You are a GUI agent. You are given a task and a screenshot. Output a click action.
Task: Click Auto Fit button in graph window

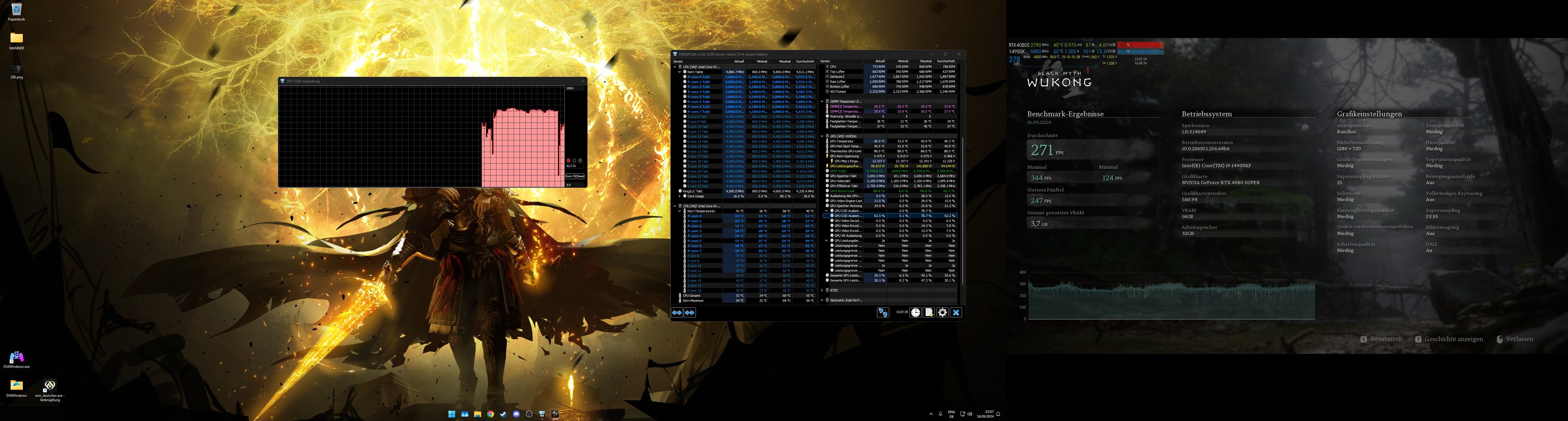571,176
